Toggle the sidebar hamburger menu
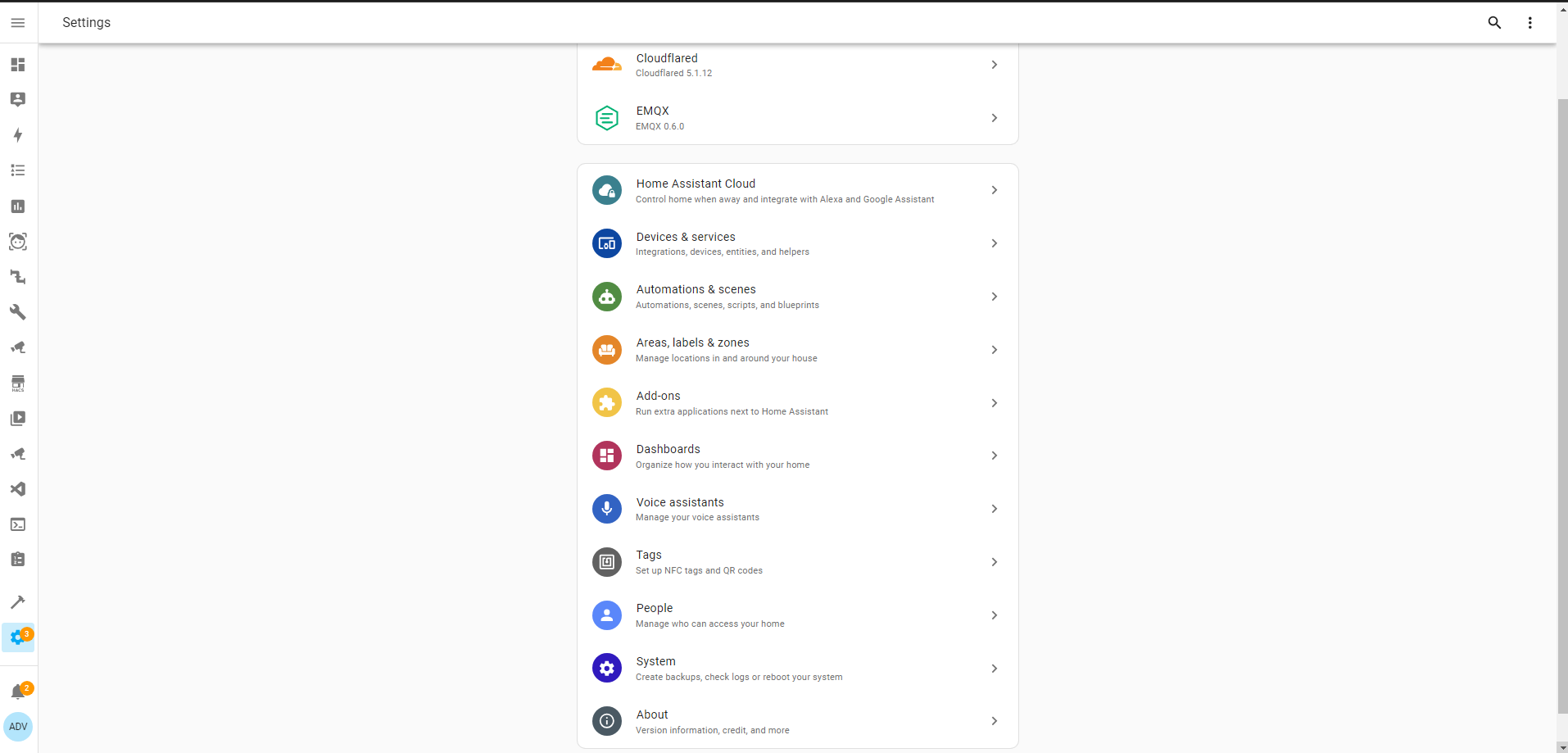The height and width of the screenshot is (753, 1568). point(18,23)
